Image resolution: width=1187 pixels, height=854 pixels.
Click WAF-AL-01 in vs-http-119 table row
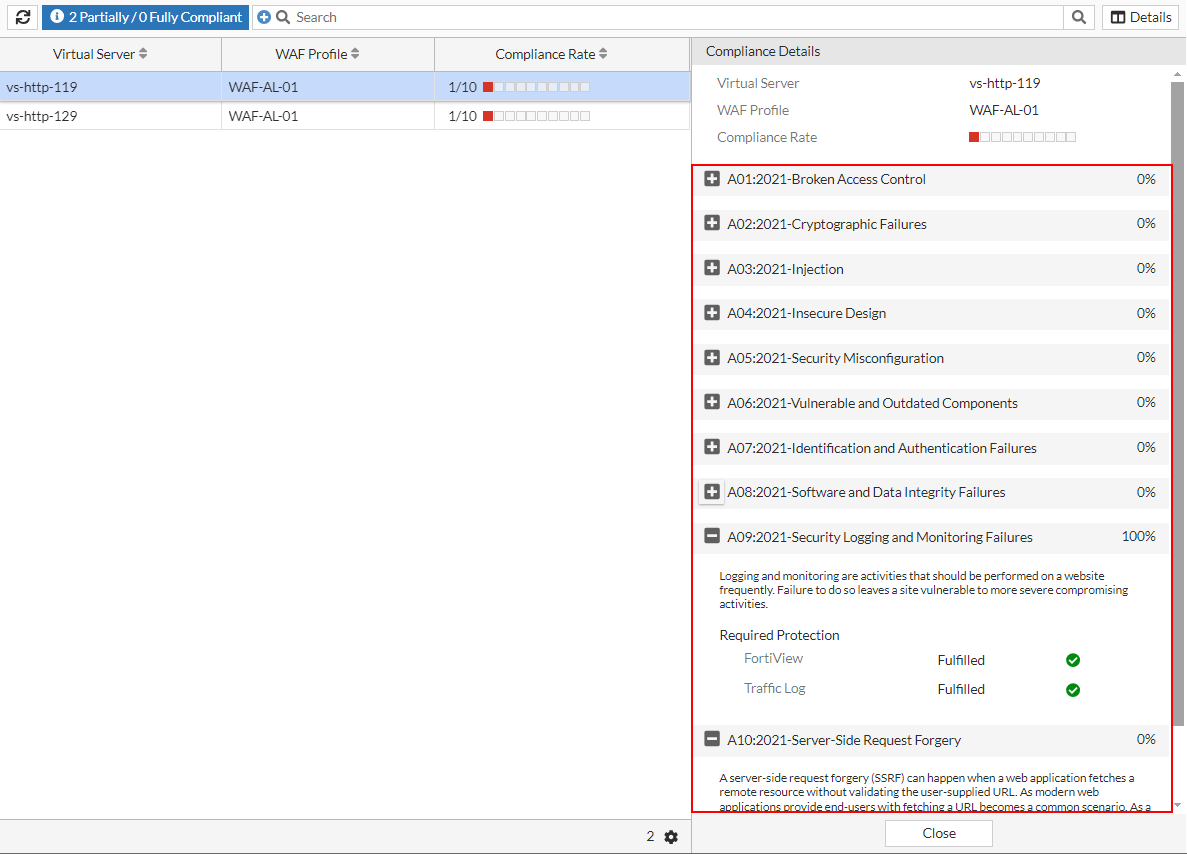263,87
